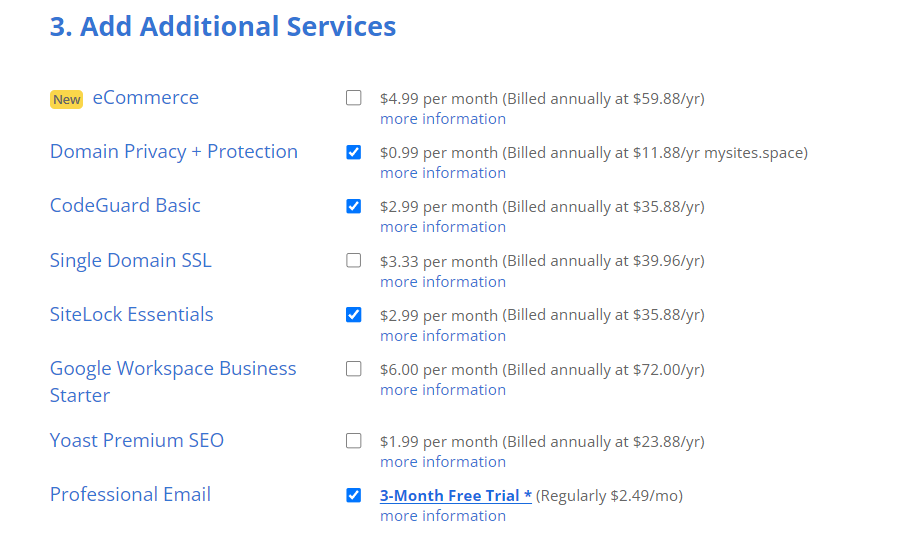Click more information under Single Domain SSL
This screenshot has height=556, width=901.
pyautogui.click(x=443, y=282)
